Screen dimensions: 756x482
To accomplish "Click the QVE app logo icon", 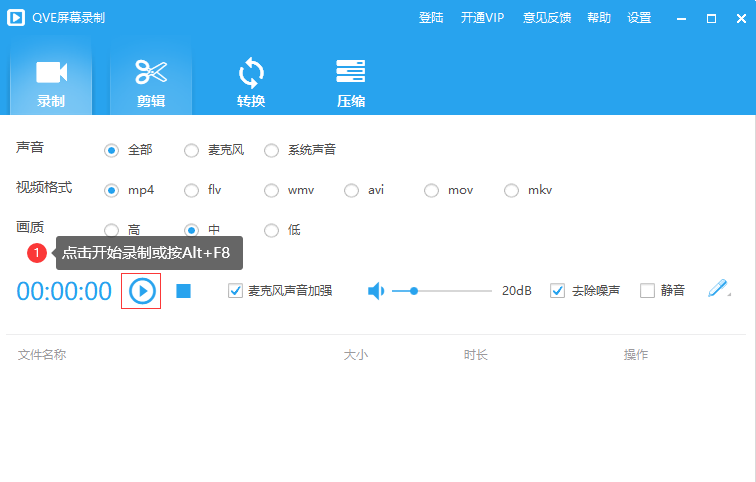I will tap(17, 18).
